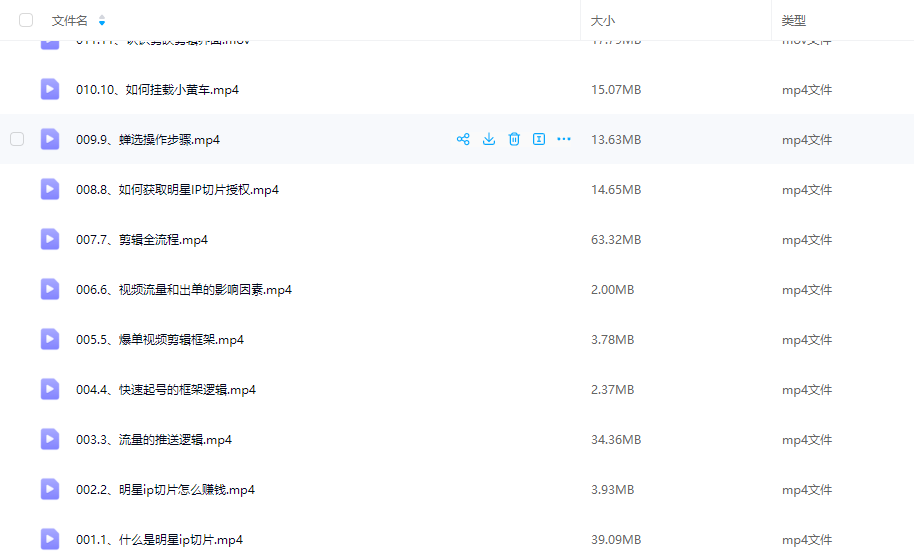Sort by 文件名 using the sort arrows
This screenshot has height=559, width=914.
coord(102,21)
